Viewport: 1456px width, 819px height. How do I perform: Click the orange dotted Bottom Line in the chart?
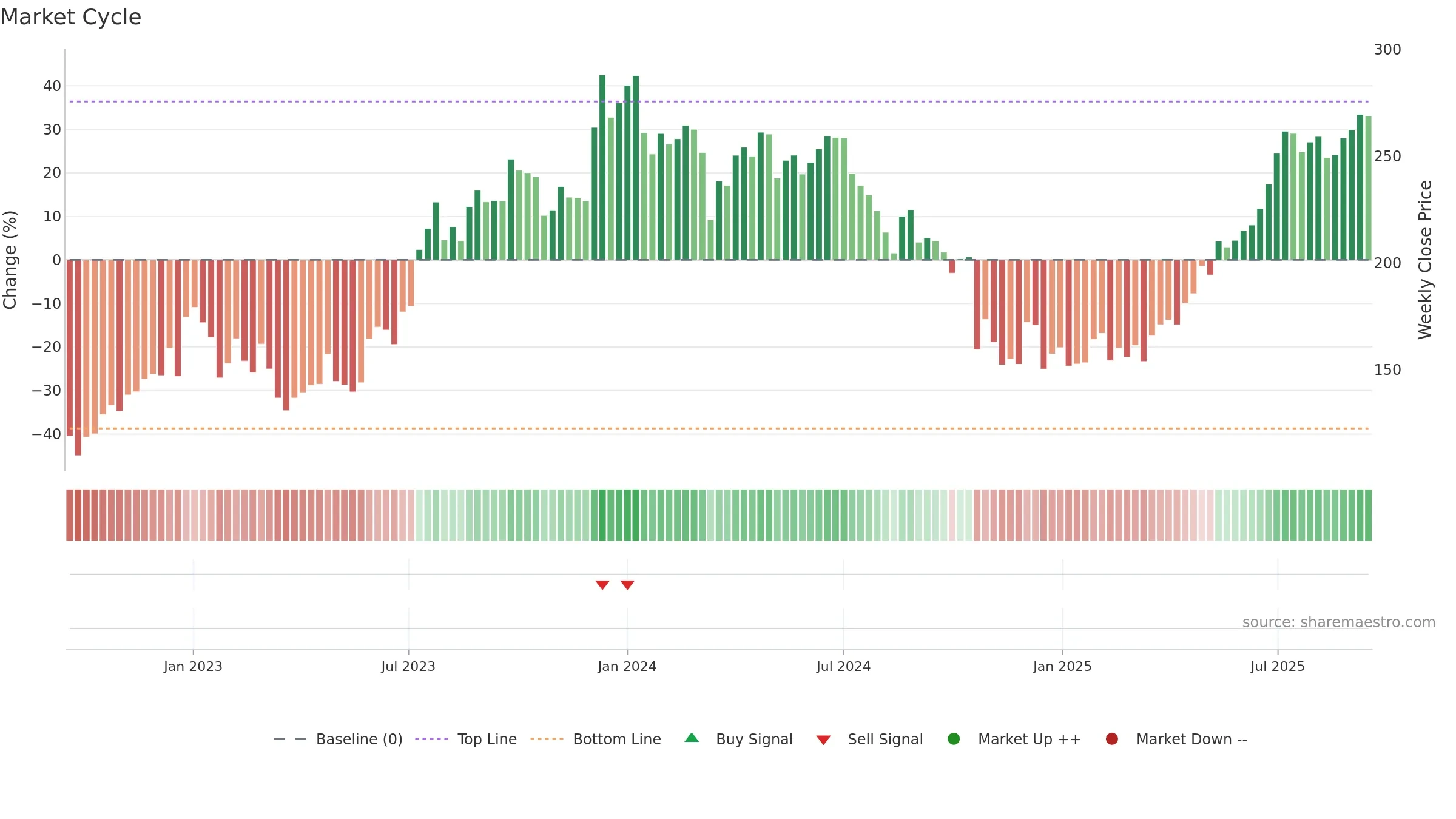[719, 428]
